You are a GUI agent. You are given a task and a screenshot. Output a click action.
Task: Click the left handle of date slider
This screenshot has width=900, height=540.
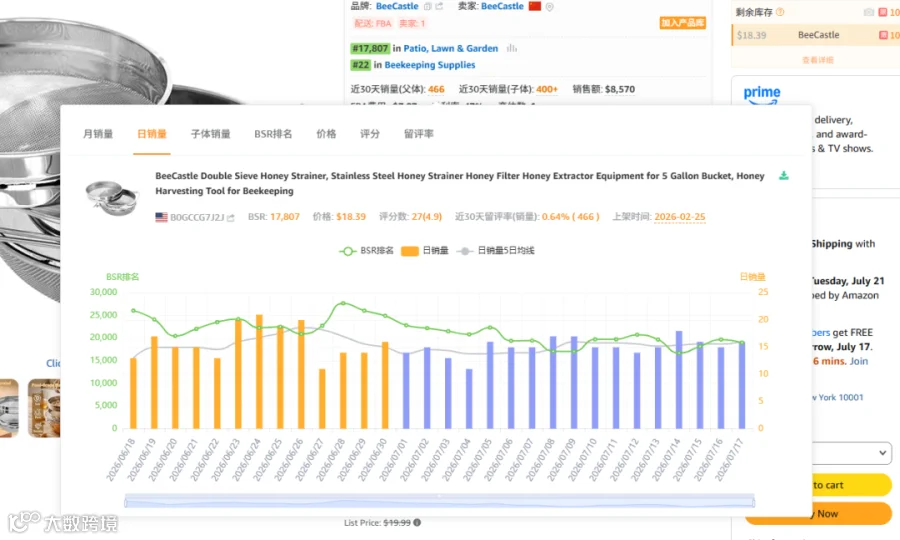point(126,503)
